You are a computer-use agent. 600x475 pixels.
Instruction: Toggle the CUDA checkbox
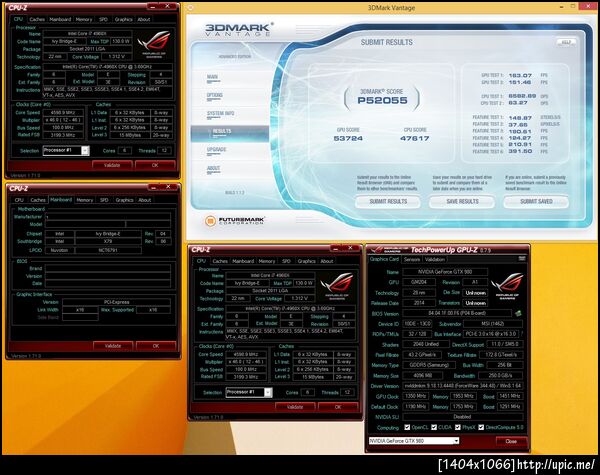click(434, 427)
